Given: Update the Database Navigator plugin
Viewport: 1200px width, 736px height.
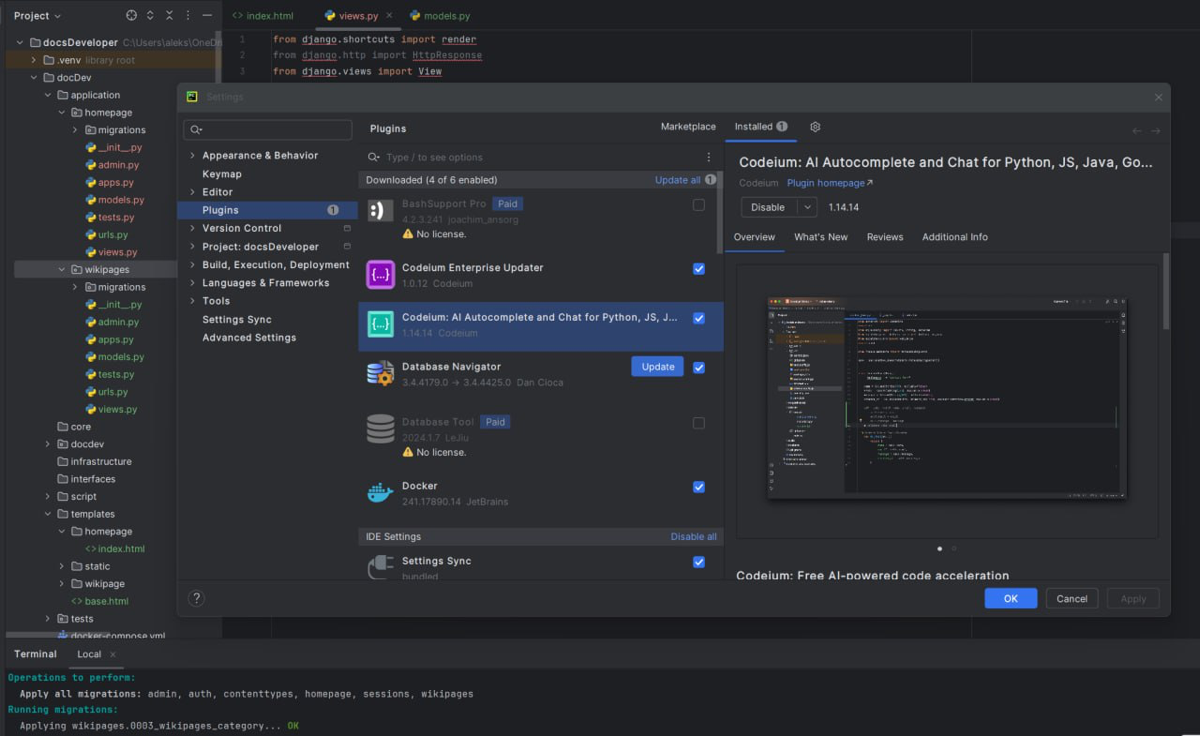Looking at the screenshot, I should click(x=658, y=367).
